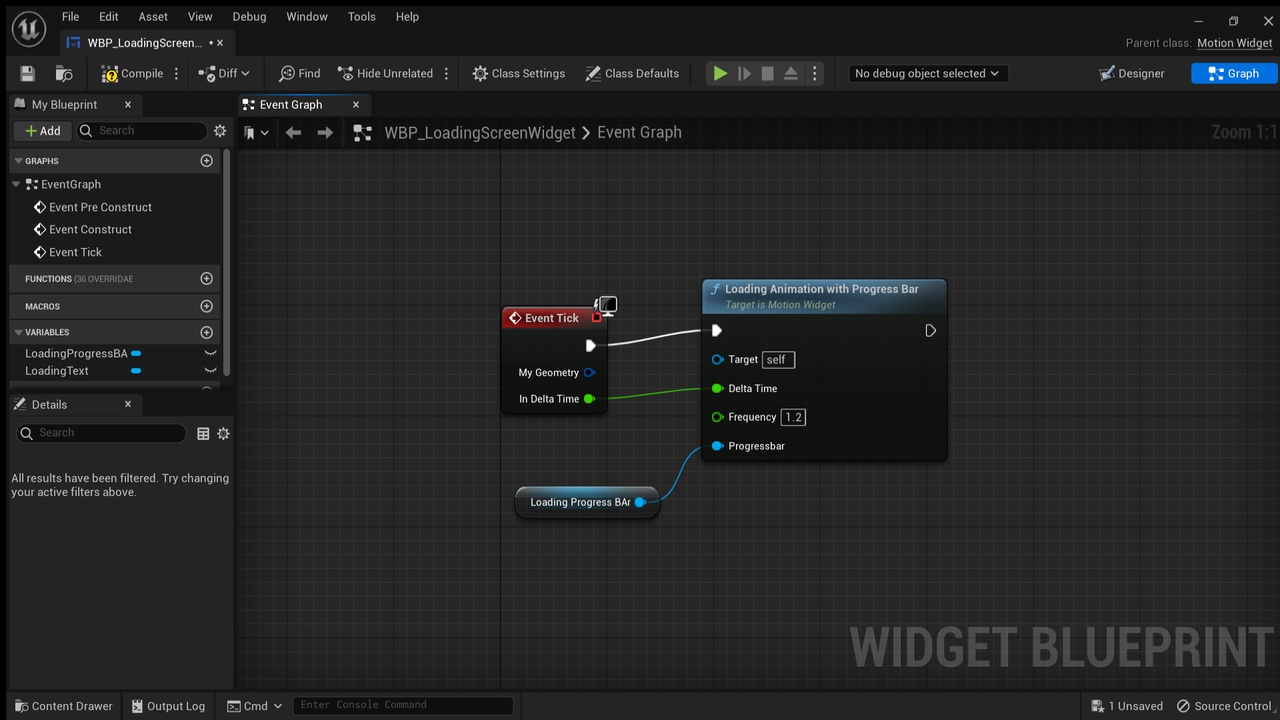Select the LoadingText variable
Screen dimensions: 1280x720
click(x=57, y=370)
